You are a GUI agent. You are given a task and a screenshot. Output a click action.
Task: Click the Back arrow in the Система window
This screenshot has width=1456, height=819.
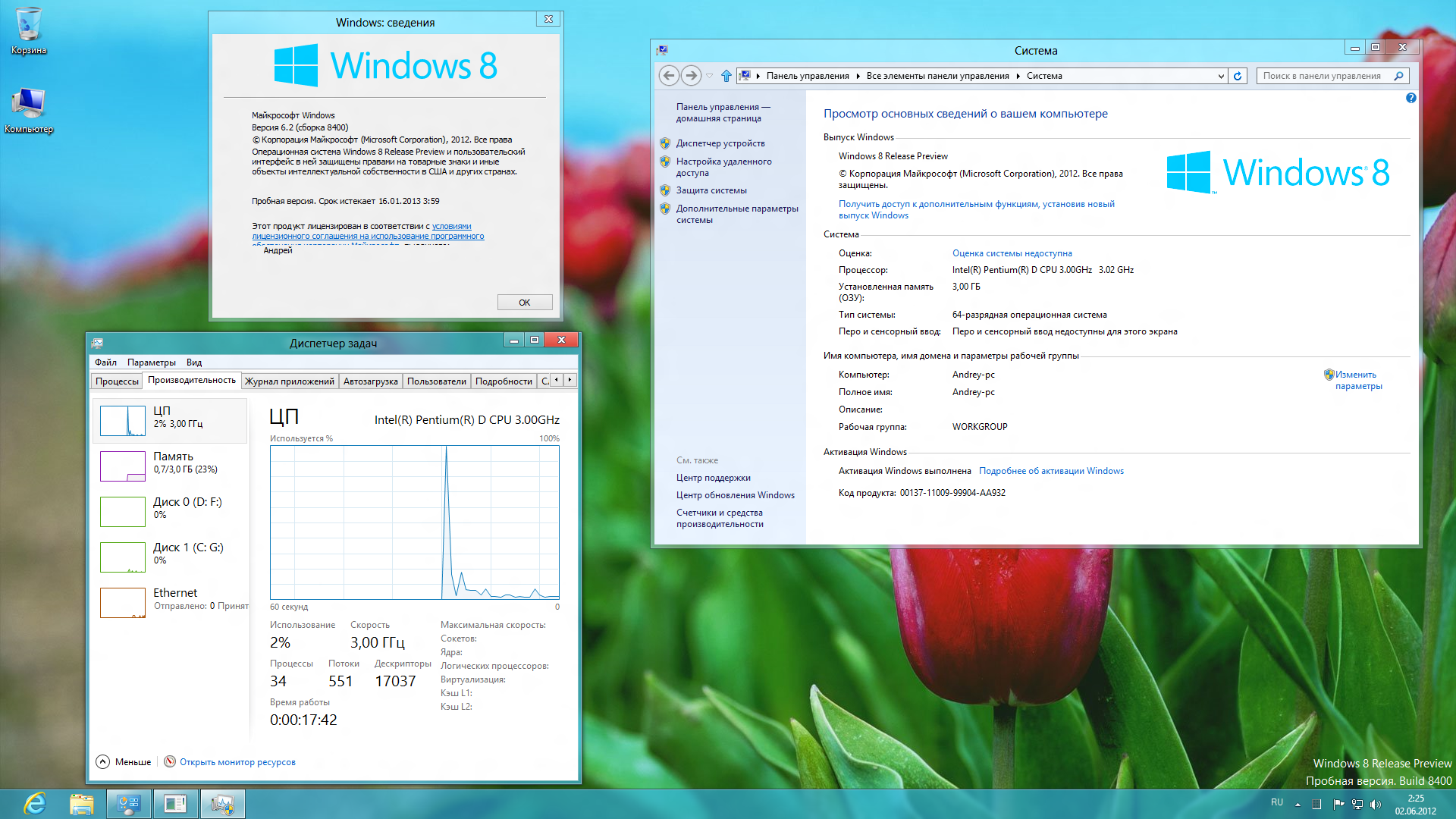click(x=669, y=76)
